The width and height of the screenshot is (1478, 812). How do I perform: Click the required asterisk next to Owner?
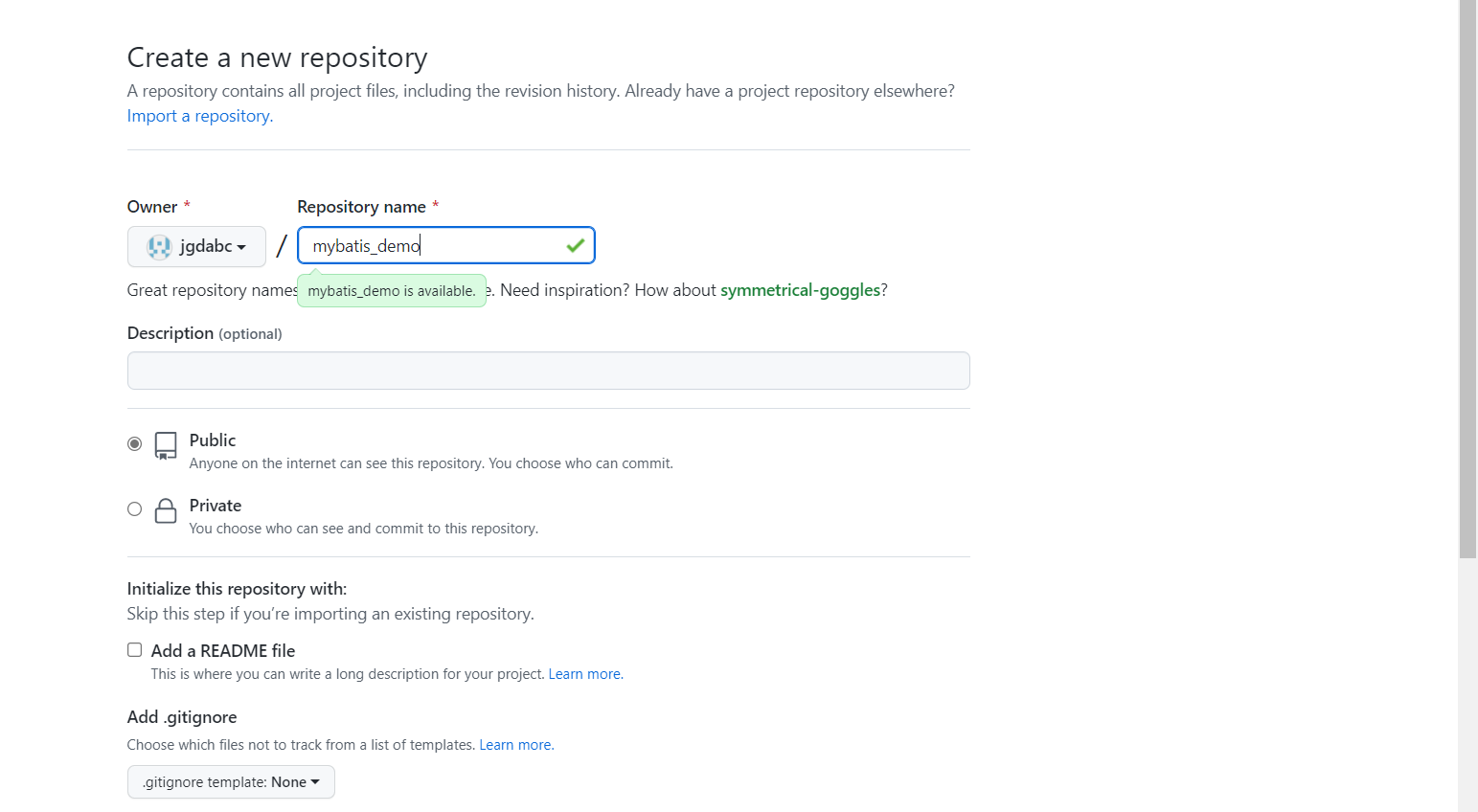187,205
